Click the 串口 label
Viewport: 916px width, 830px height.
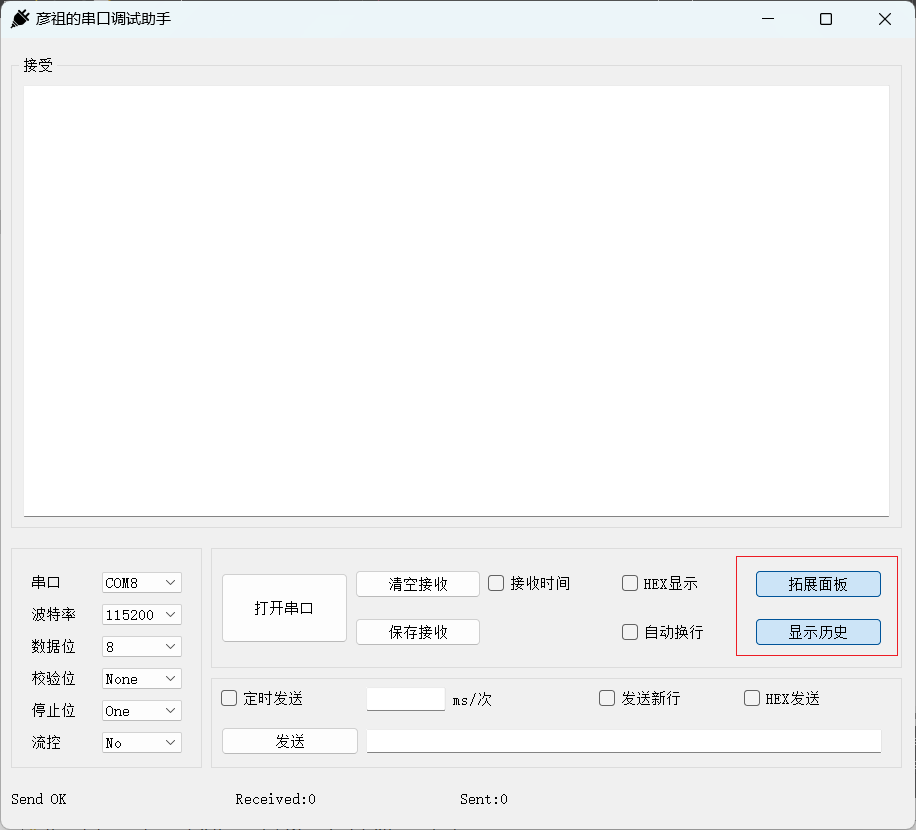tap(46, 582)
